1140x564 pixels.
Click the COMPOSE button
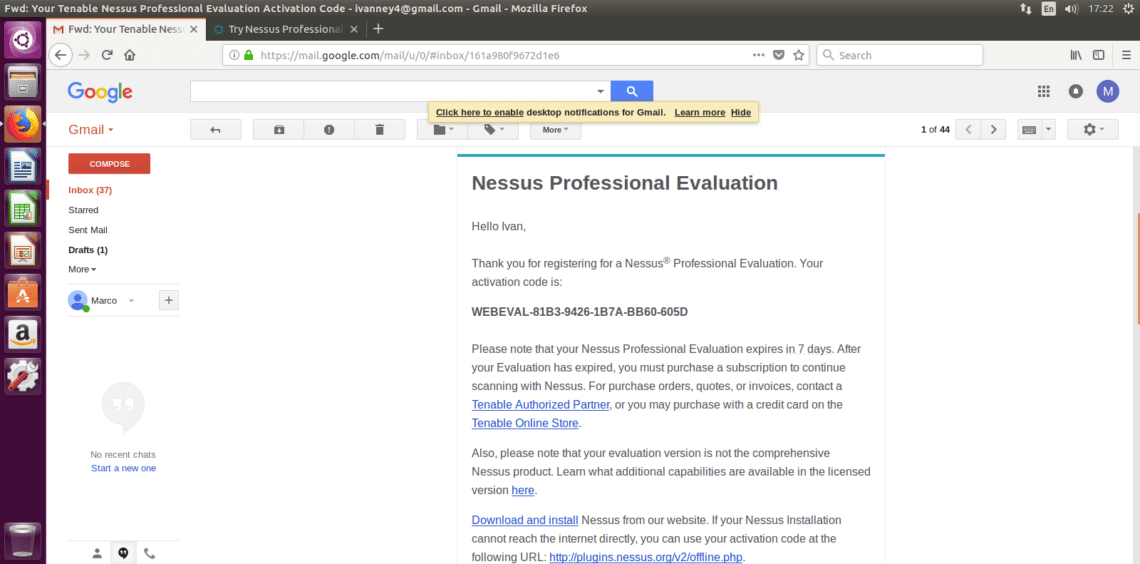(109, 164)
